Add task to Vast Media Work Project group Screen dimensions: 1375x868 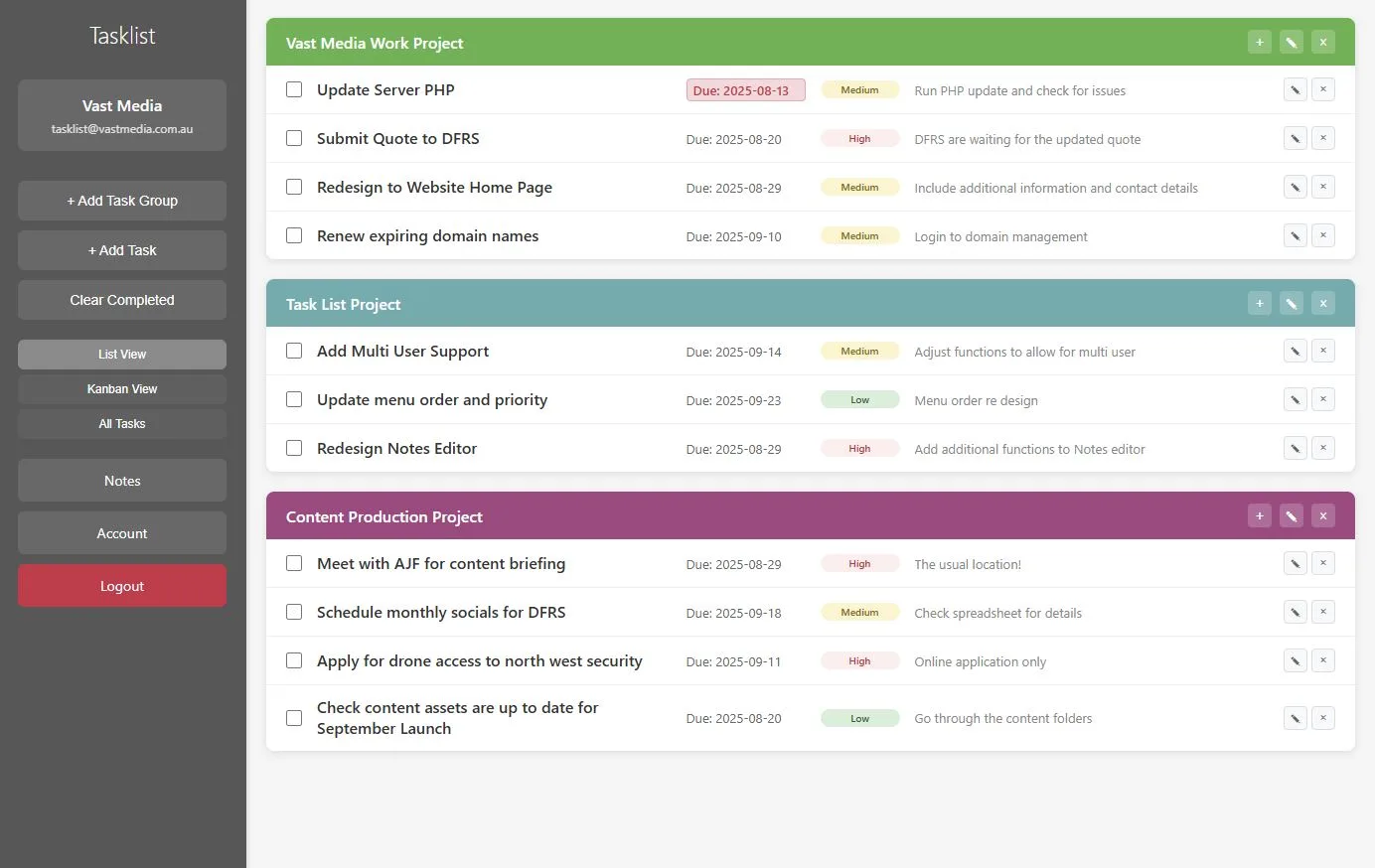click(x=1259, y=42)
